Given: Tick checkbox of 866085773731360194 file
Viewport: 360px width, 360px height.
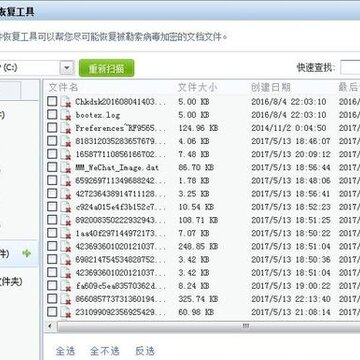Looking at the screenshot, I should [52, 299].
